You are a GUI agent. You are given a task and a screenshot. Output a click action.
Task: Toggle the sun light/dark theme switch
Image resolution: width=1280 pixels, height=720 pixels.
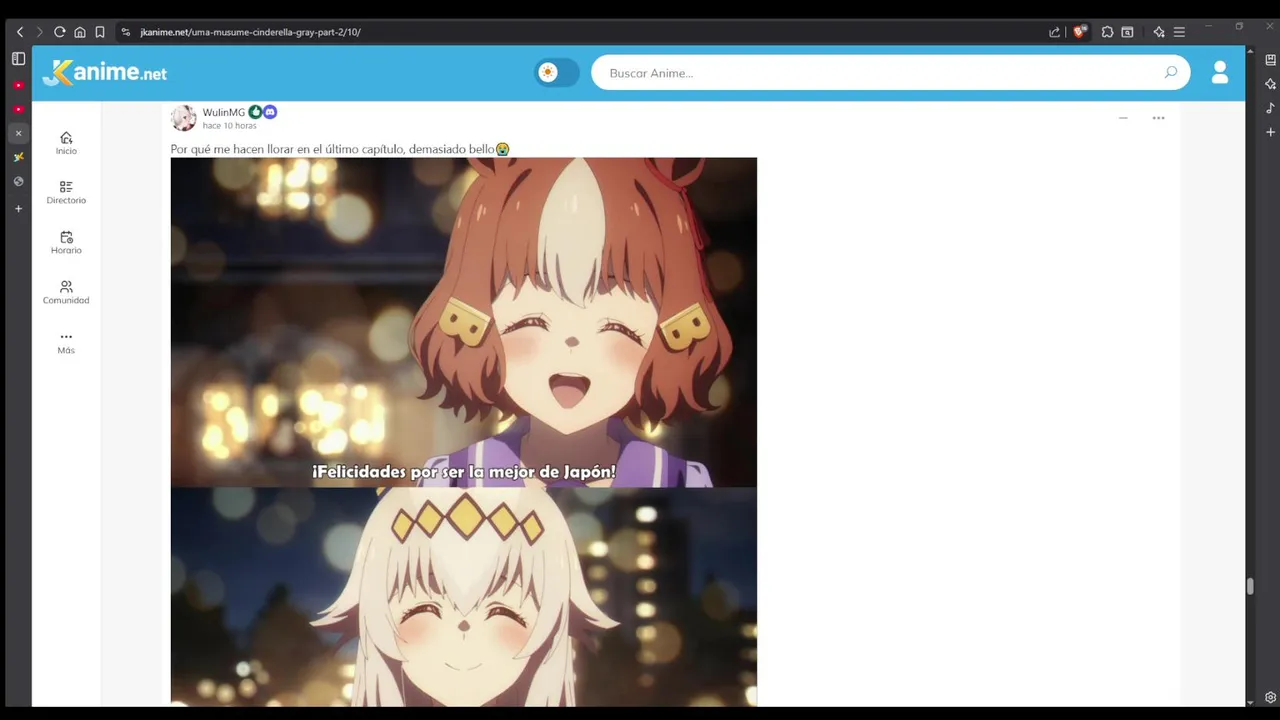557,73
